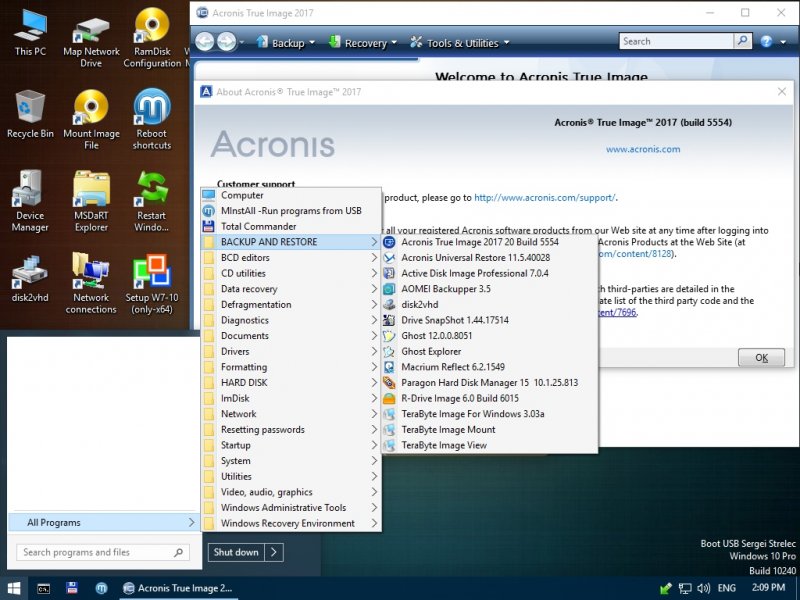Image resolution: width=800 pixels, height=600 pixels.
Task: Open Video, audio, graphics folder
Action: pos(291,492)
